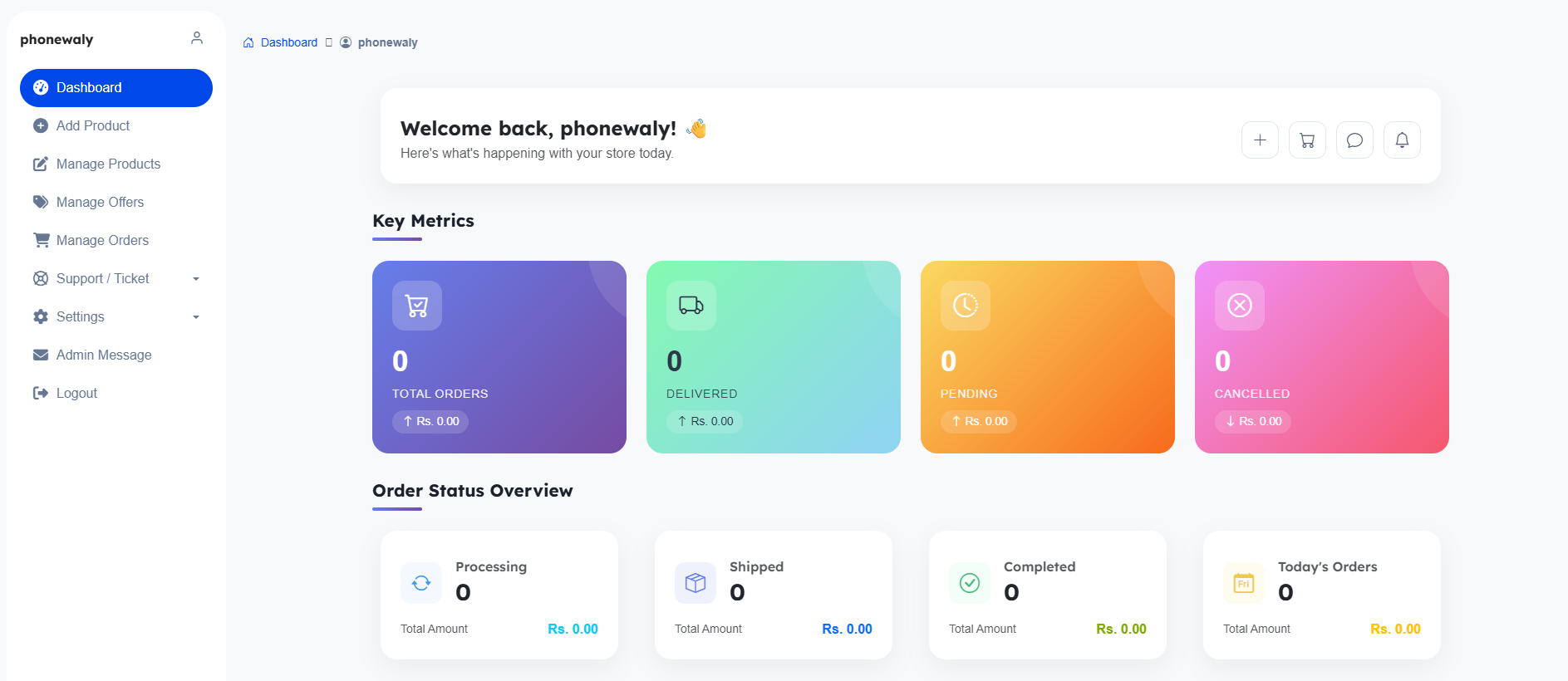Image resolution: width=1568 pixels, height=681 pixels.
Task: Click the Dashboard breadcrumb link
Action: pyautogui.click(x=289, y=42)
